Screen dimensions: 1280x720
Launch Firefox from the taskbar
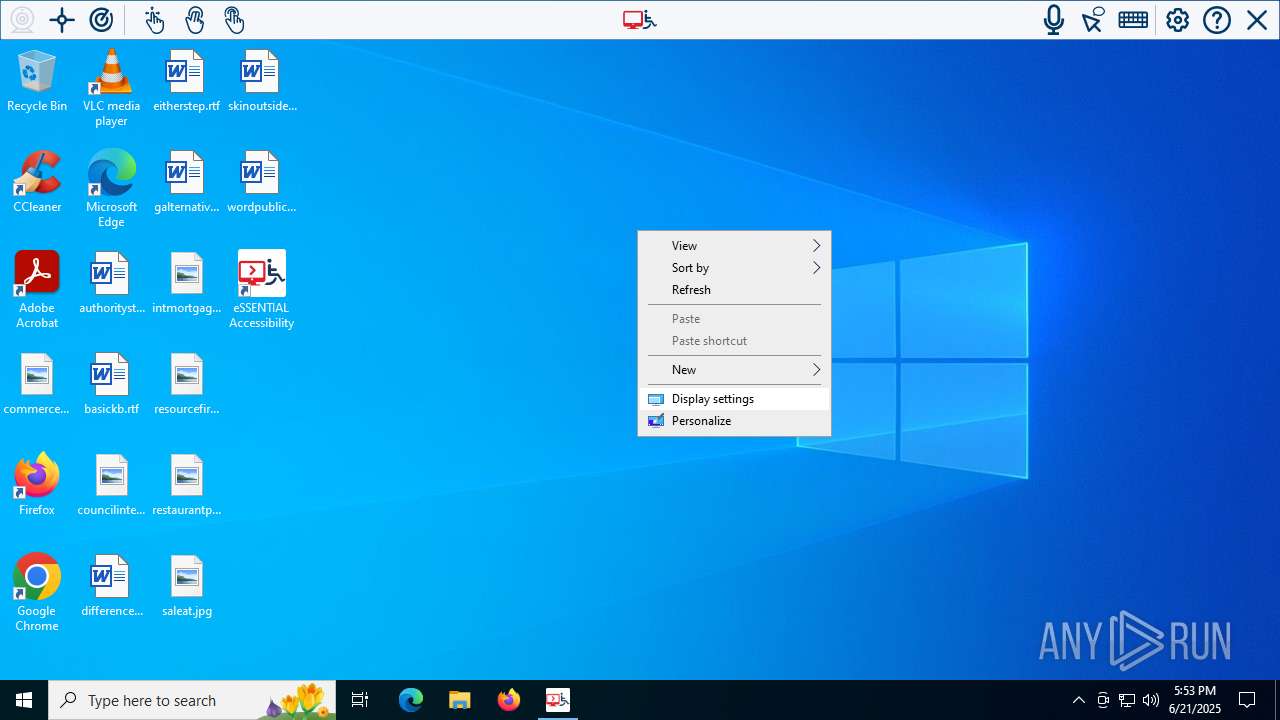[509, 700]
